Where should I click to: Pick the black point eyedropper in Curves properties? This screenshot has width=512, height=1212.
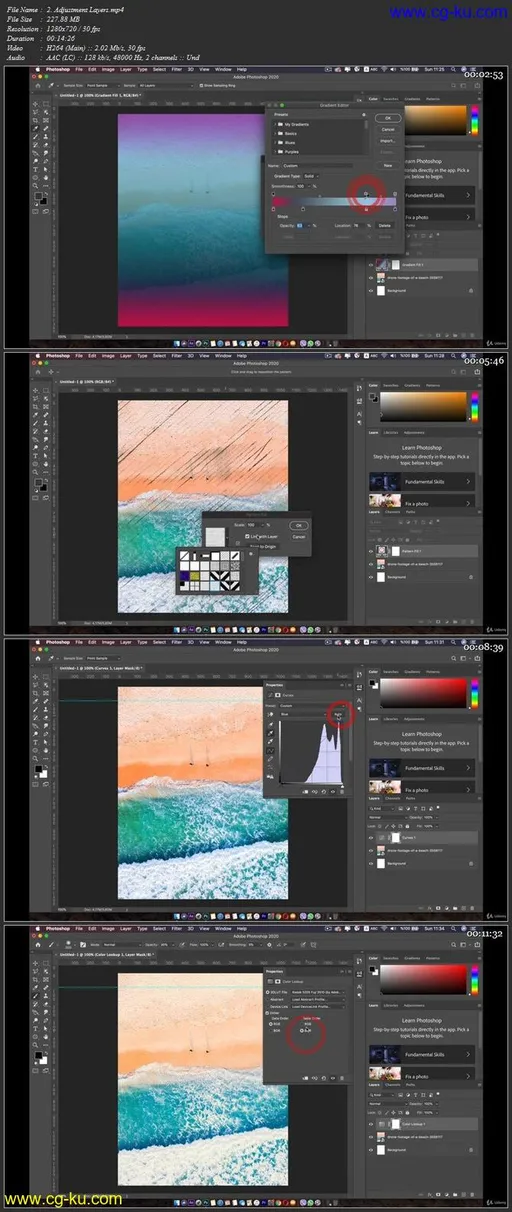271,724
